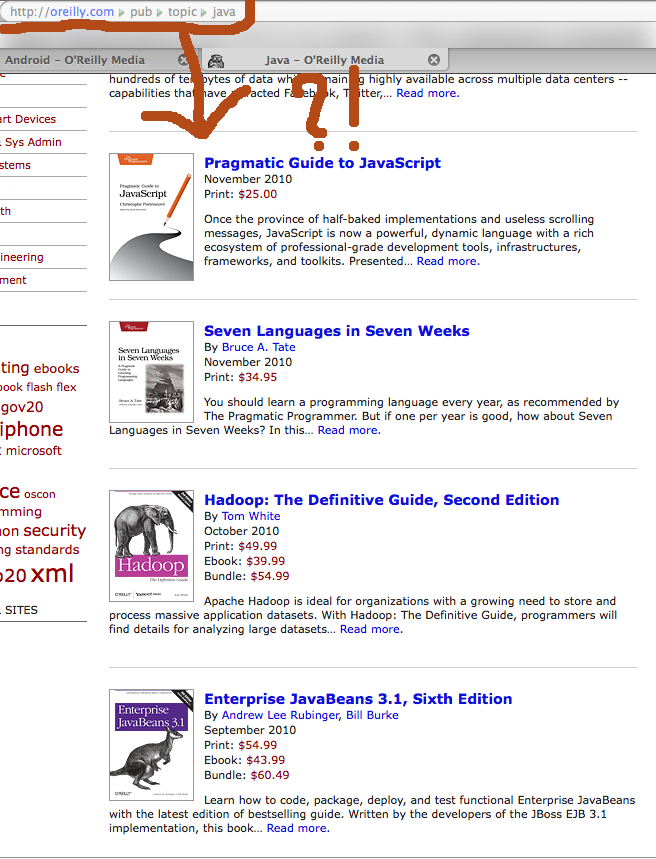656x859 pixels.
Task: Click the Seven Languages print price $34.95
Action: pos(258,377)
